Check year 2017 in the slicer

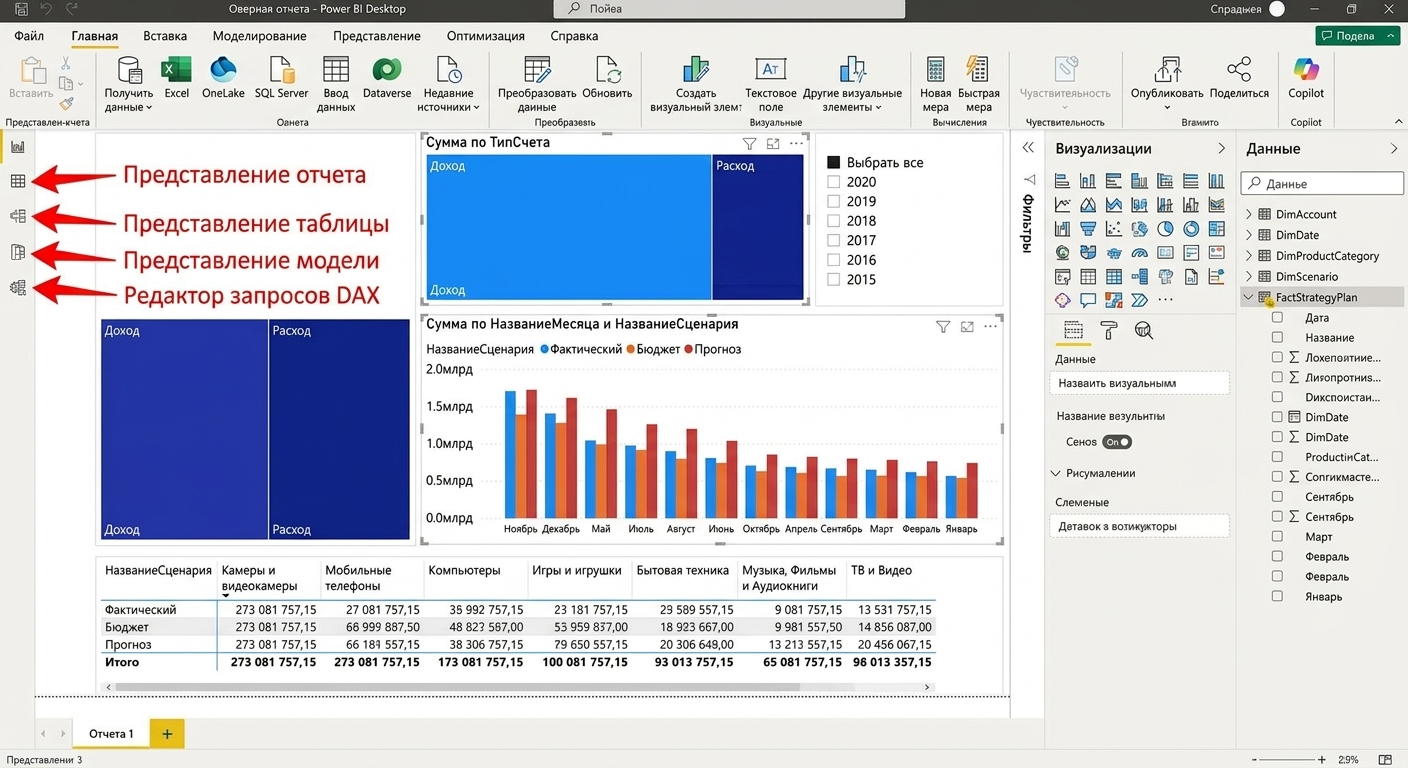coord(834,240)
